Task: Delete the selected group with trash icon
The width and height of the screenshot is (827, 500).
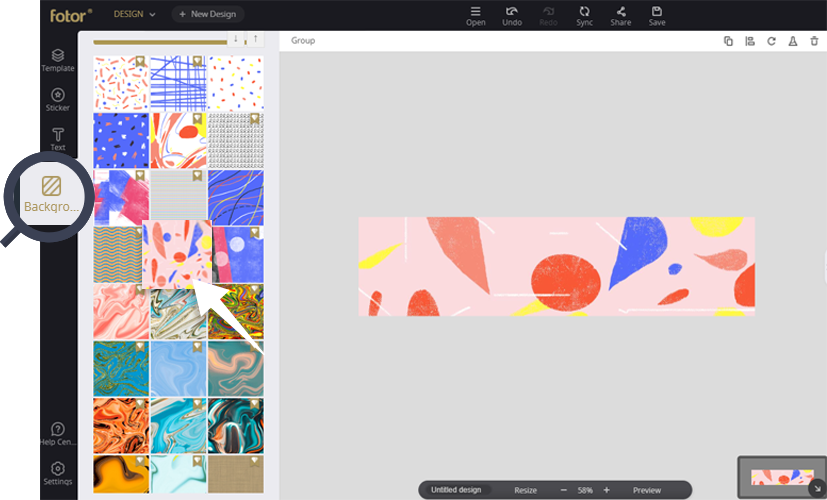Action: (814, 41)
